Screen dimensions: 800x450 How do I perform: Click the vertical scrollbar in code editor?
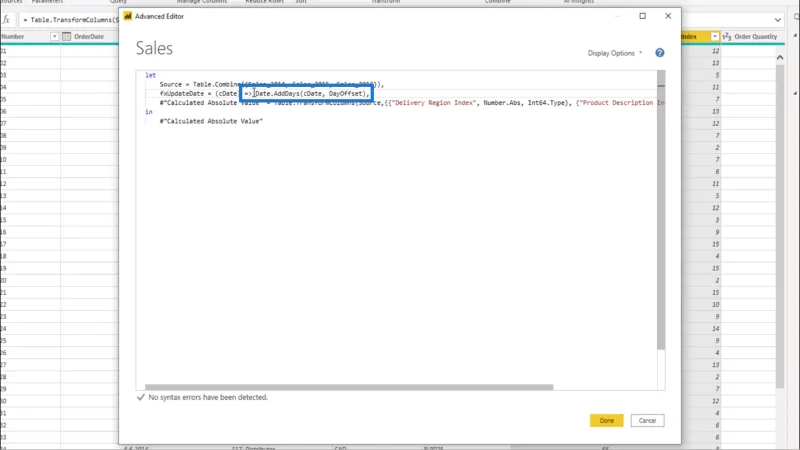pyautogui.click(x=661, y=210)
